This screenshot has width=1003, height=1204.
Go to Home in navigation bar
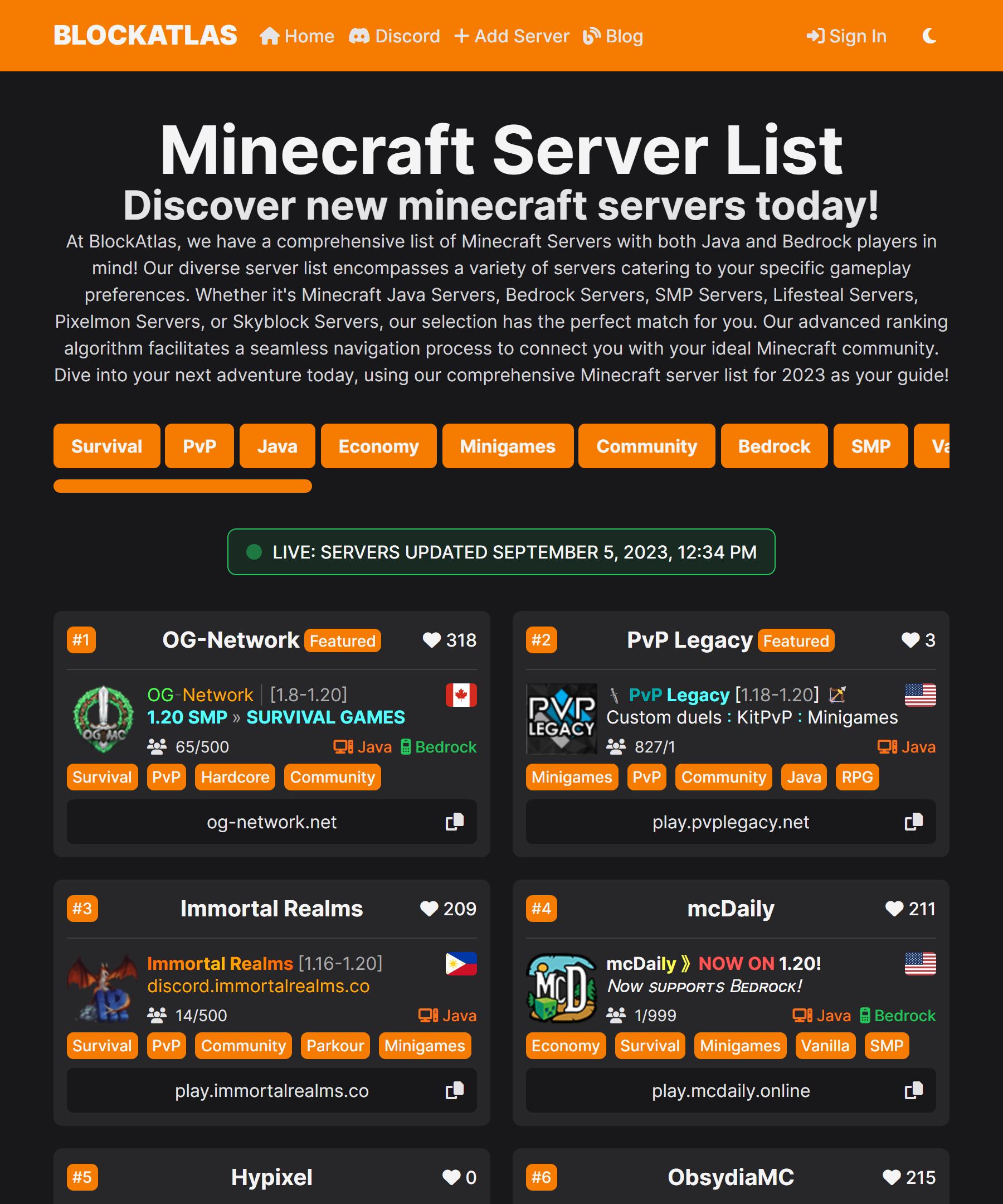tap(297, 36)
